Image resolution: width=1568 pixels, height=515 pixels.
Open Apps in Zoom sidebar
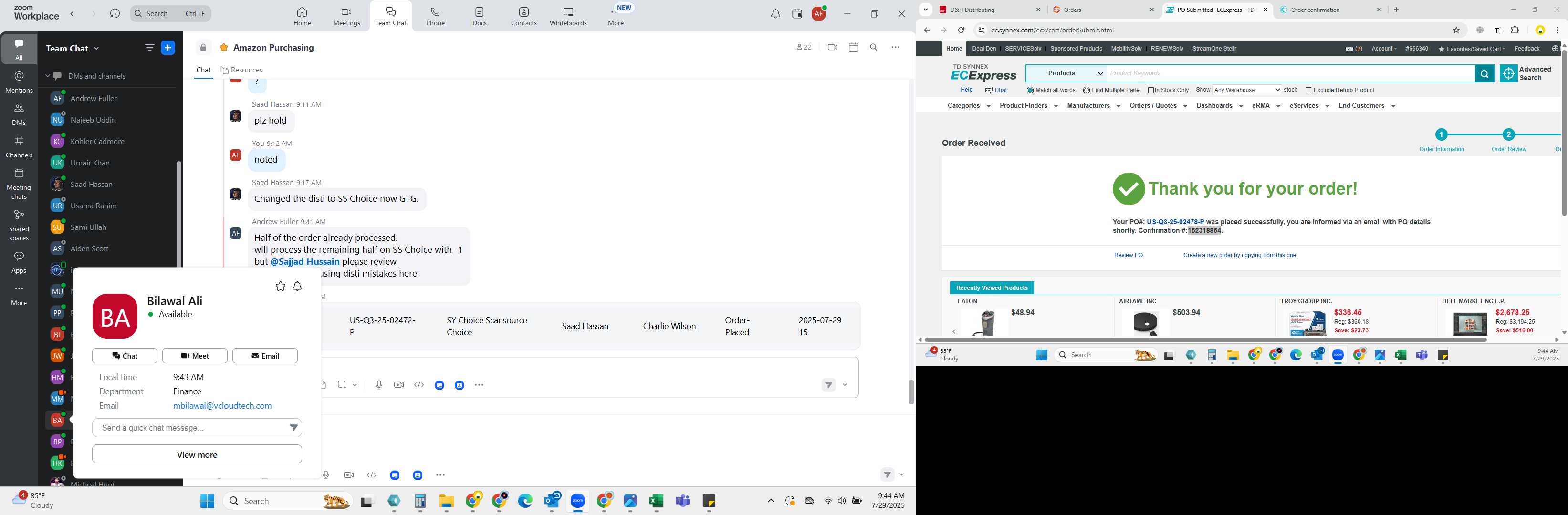[19, 263]
